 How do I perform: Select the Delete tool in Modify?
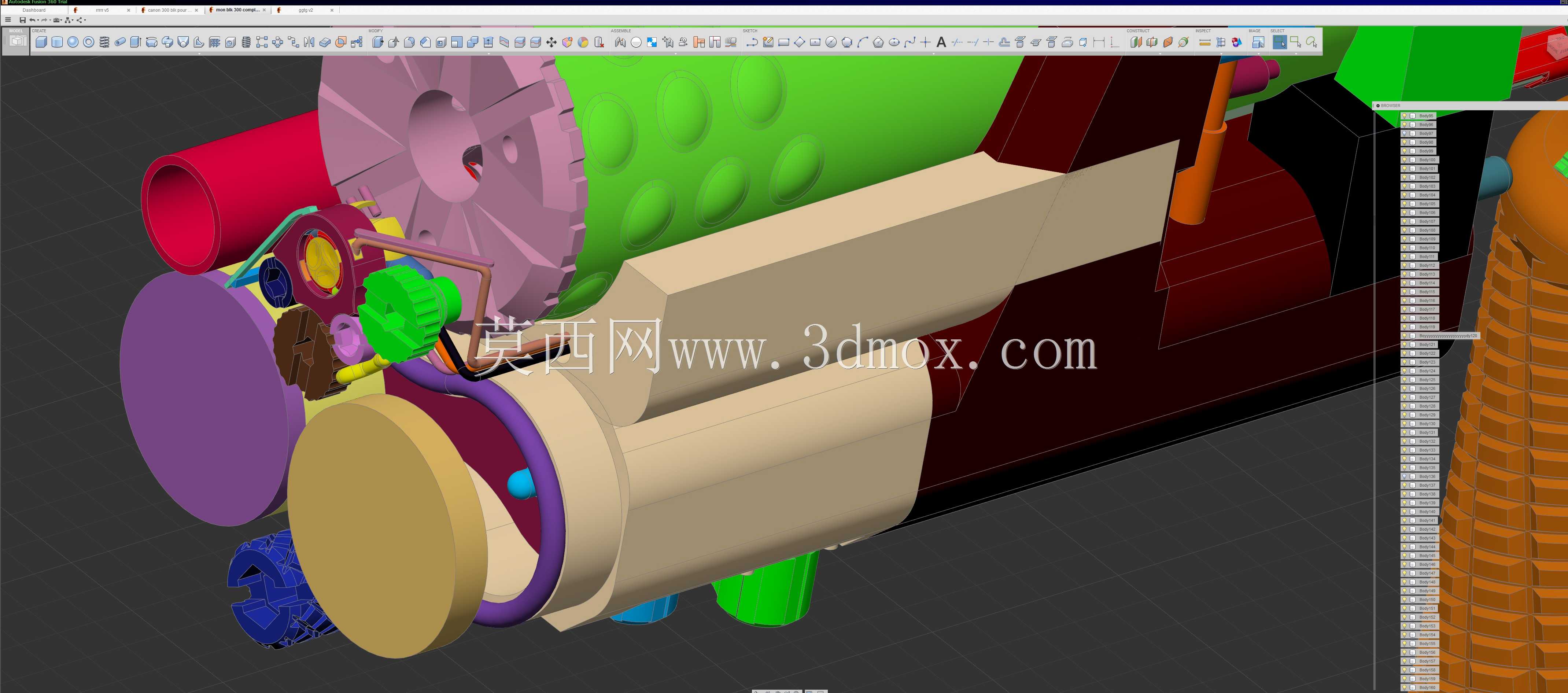tap(599, 42)
